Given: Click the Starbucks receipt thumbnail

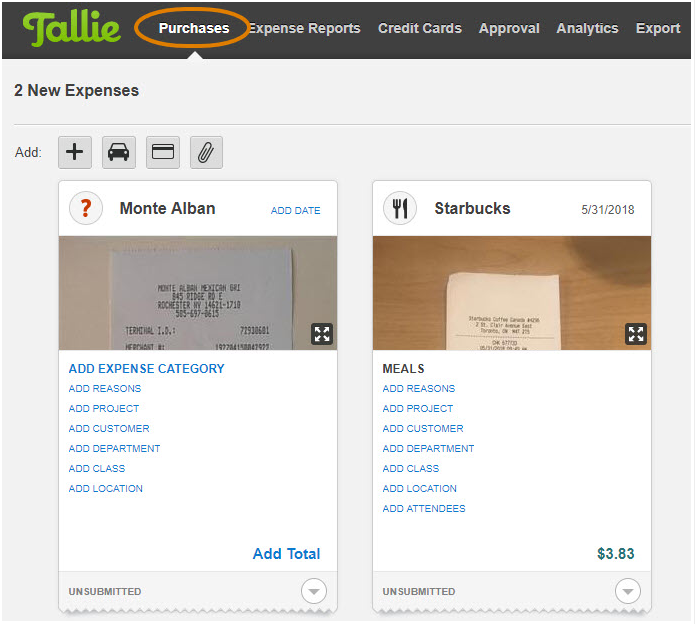Looking at the screenshot, I should tap(511, 293).
